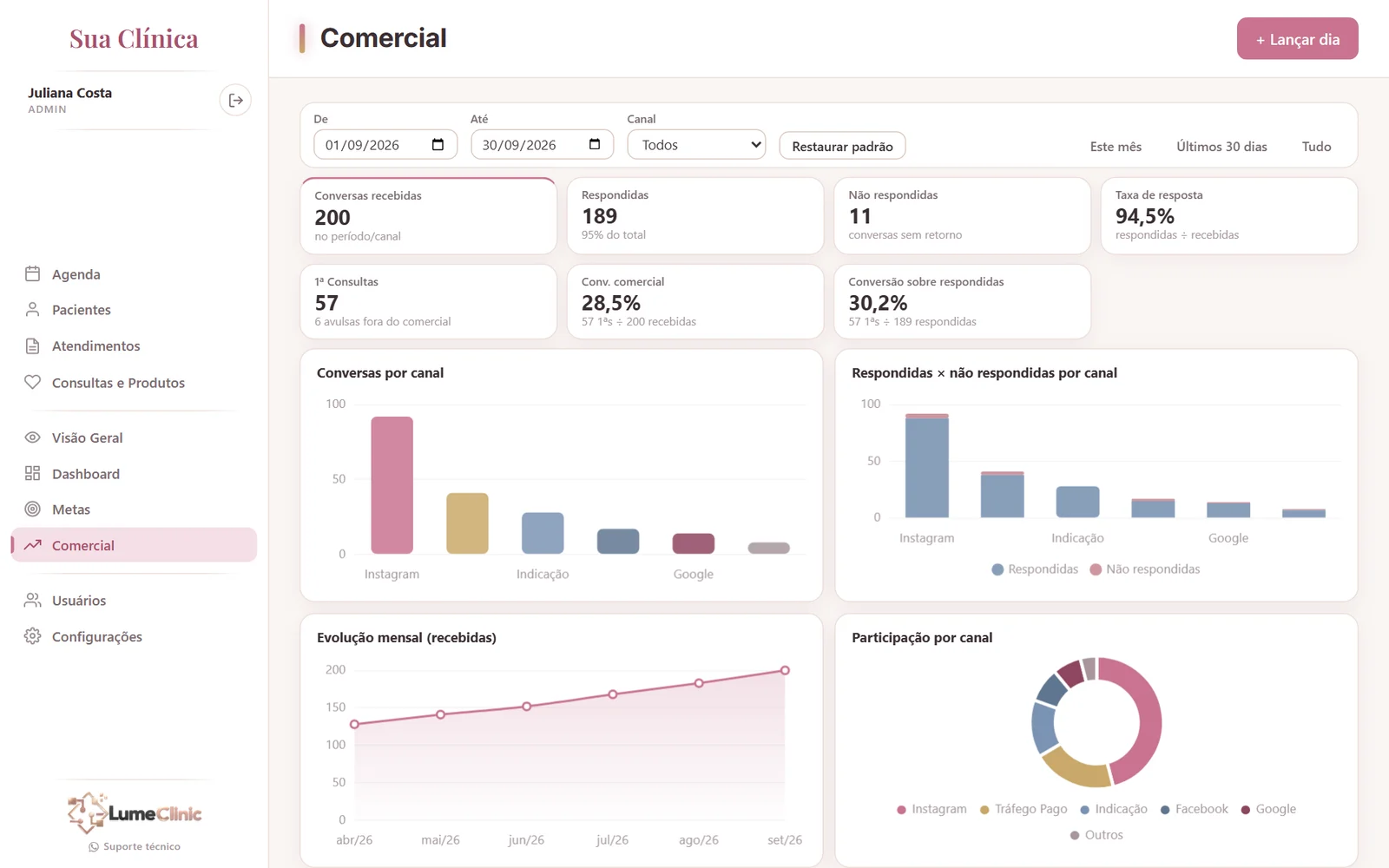This screenshot has width=1389, height=868.
Task: Toggle Indicação slice in donut legend
Action: (x=1114, y=809)
